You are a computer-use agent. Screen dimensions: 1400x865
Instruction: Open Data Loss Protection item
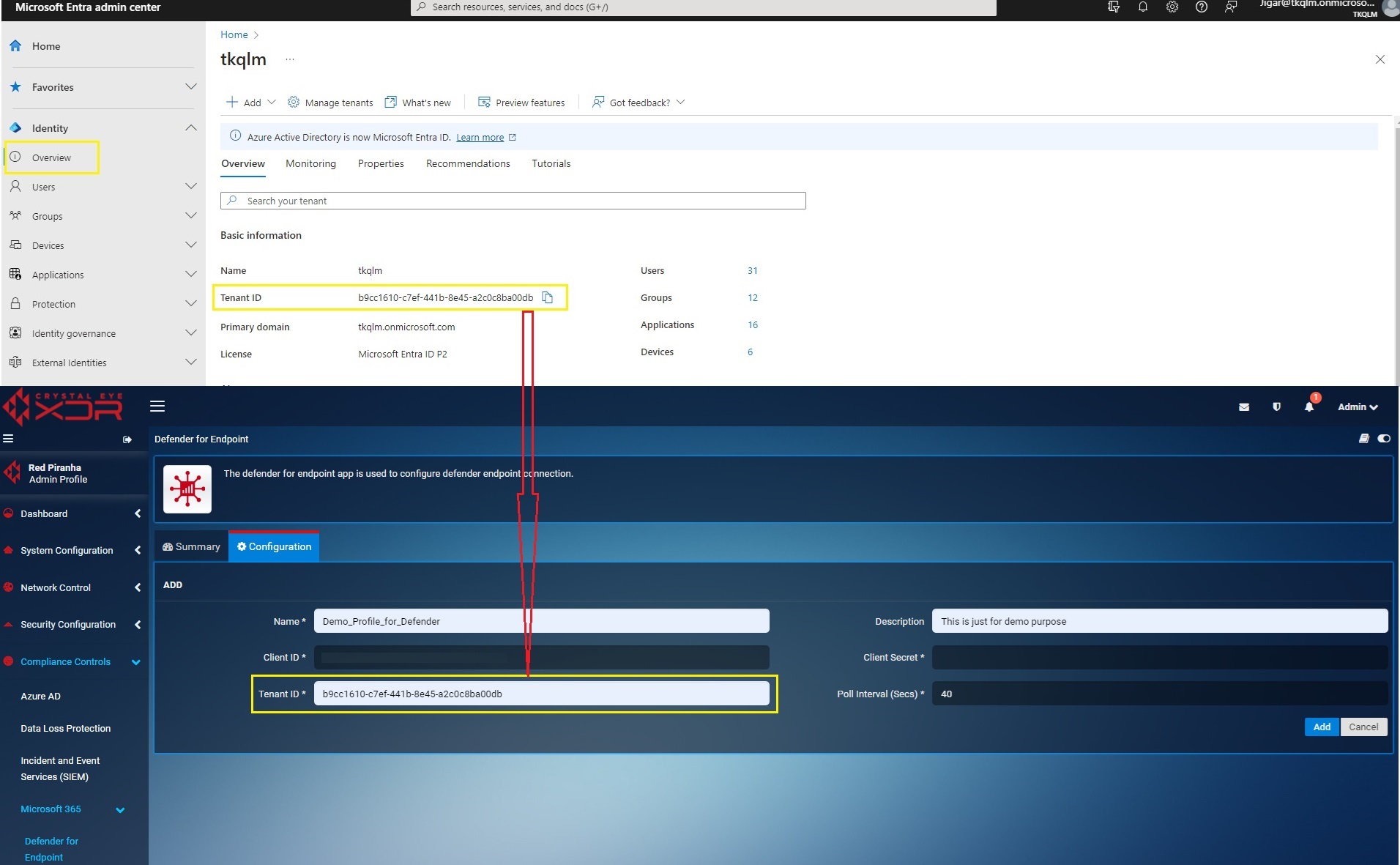pyautogui.click(x=66, y=728)
